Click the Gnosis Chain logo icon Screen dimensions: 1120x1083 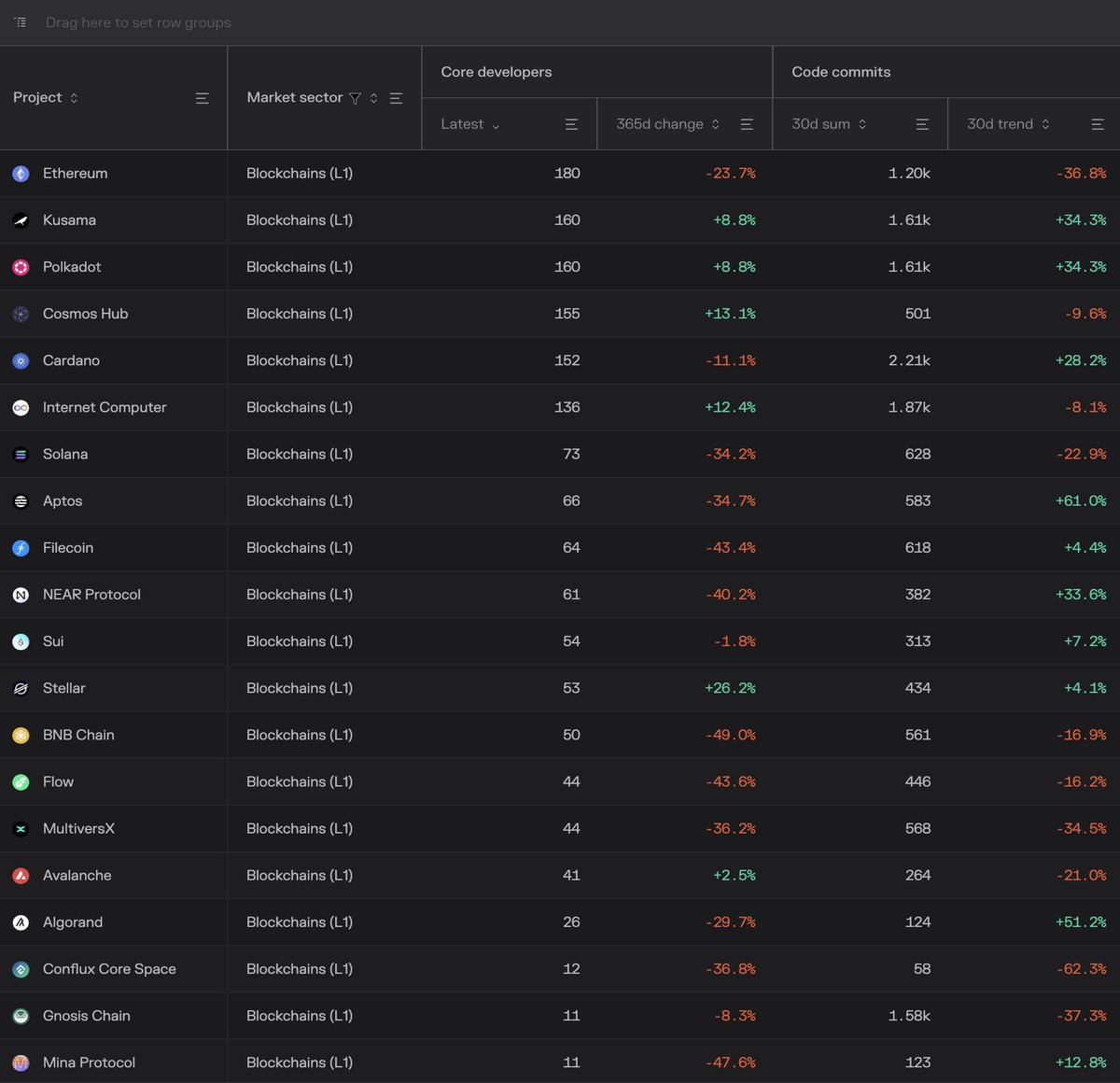pos(21,1016)
